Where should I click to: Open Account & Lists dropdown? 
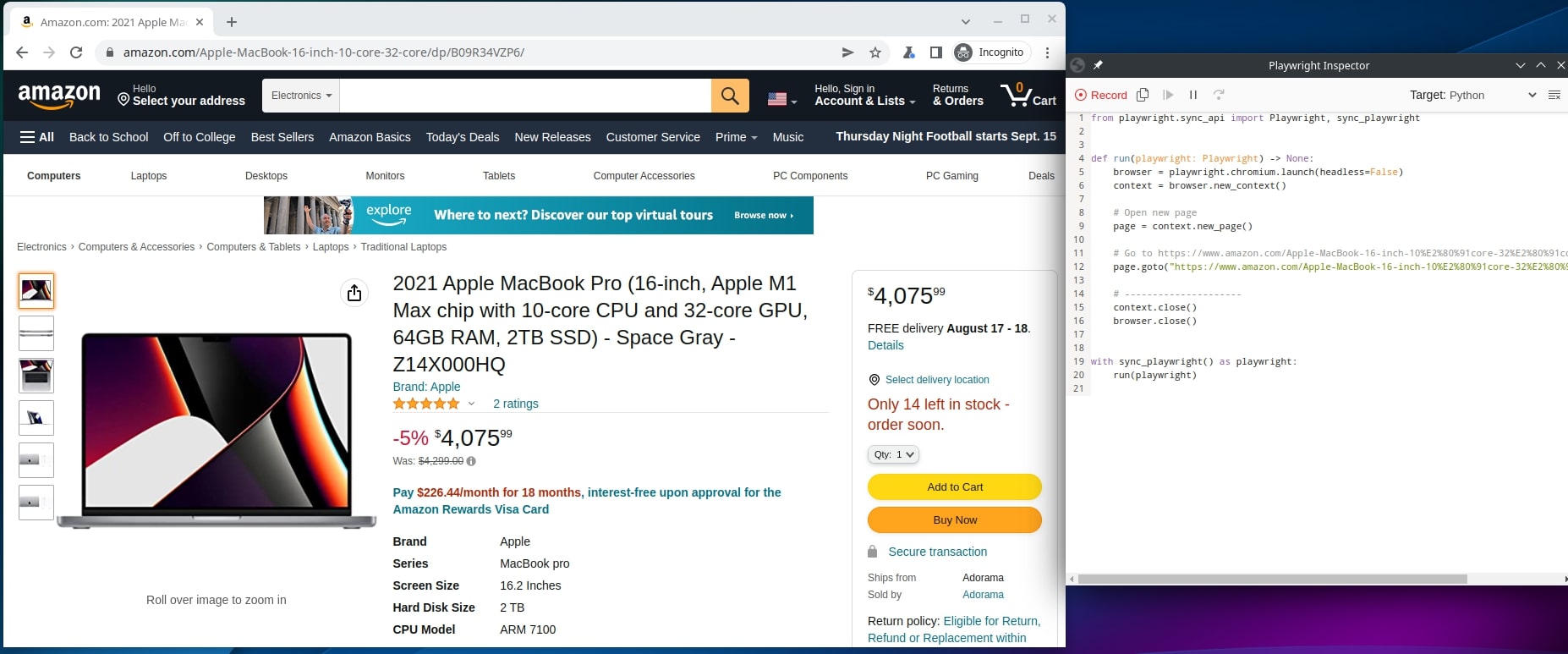[865, 95]
